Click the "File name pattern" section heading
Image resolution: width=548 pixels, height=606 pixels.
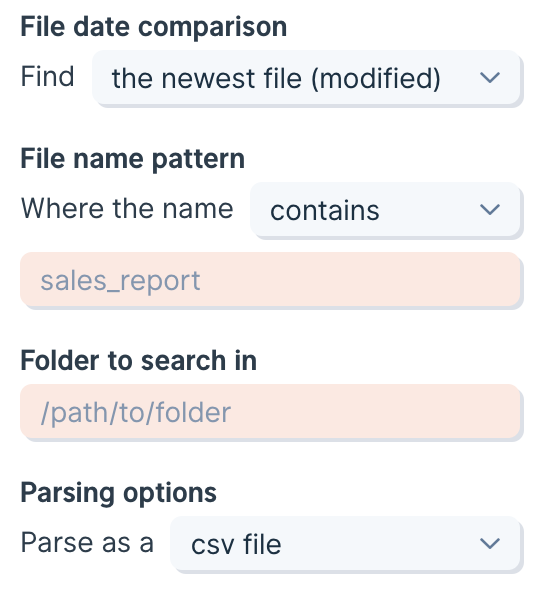pyautogui.click(x=133, y=159)
